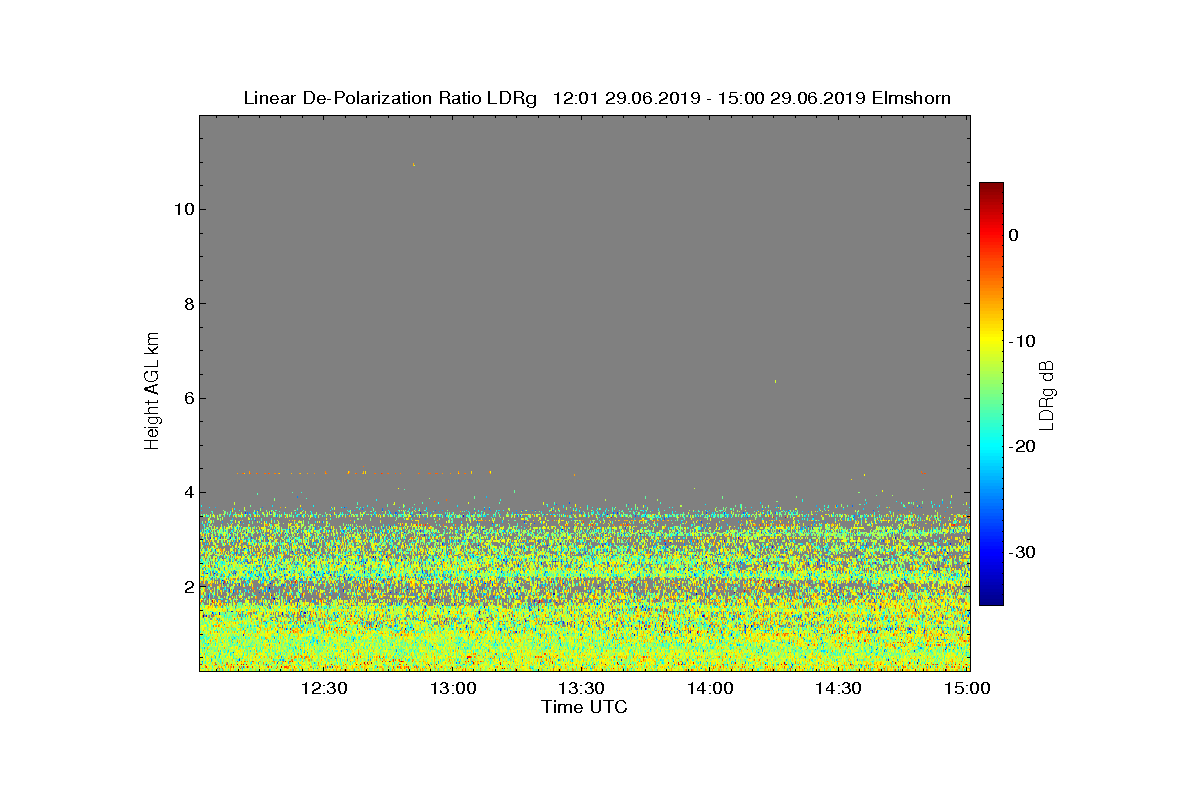
Task: Click the 14:00 time tick label
Action: [x=710, y=688]
